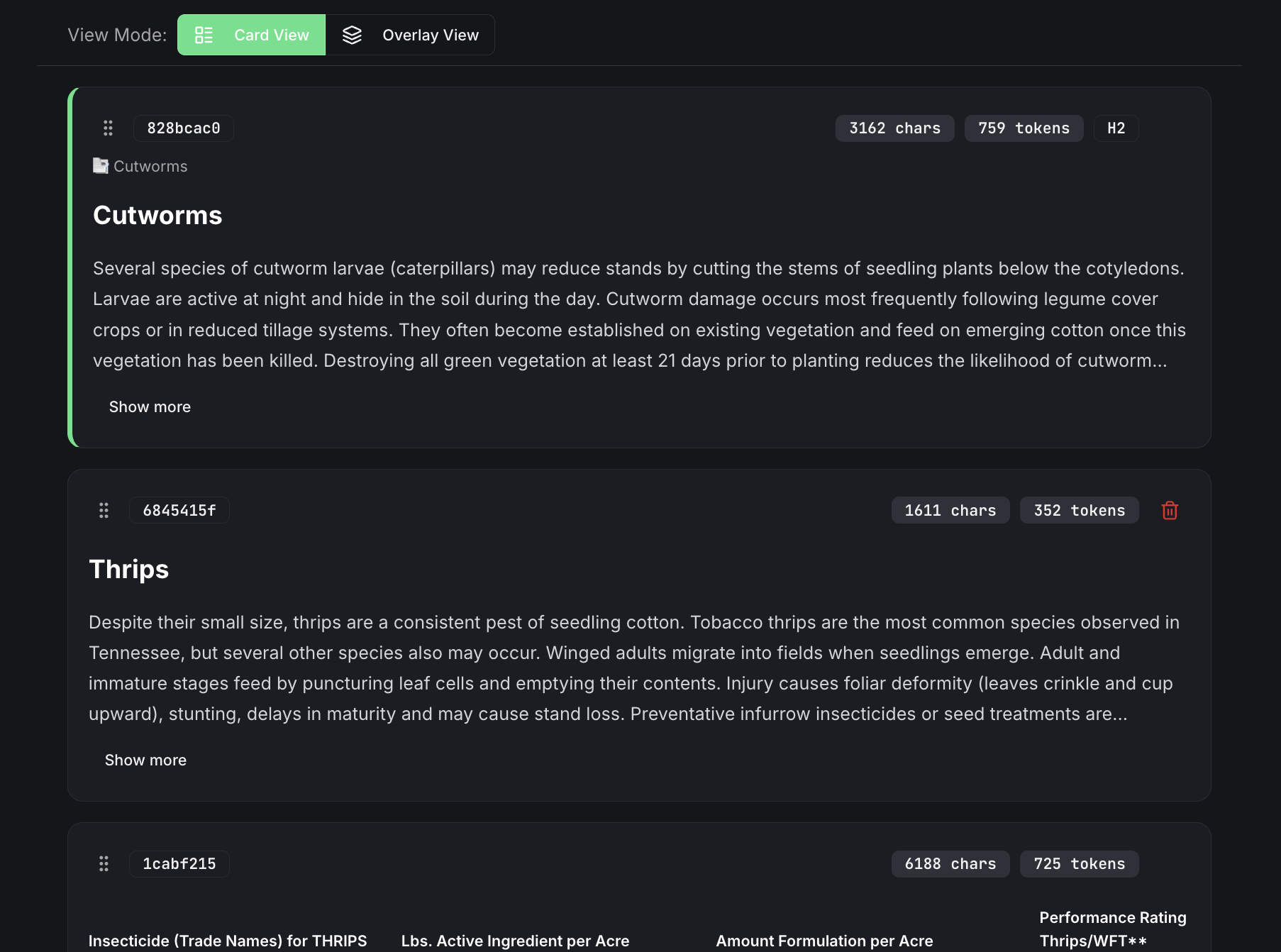Viewport: 1281px width, 952px height.
Task: Click the layers icon in Overlay View button
Action: [353, 34]
